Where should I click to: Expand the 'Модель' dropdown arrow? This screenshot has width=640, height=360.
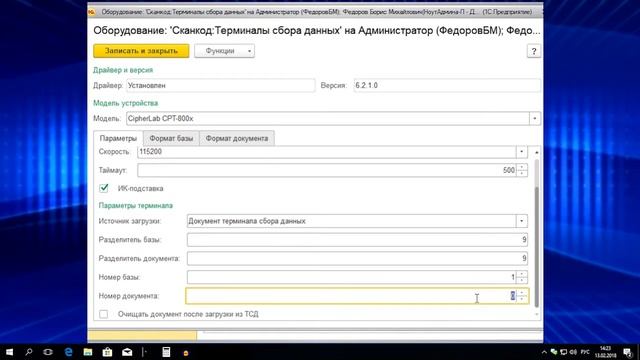pyautogui.click(x=535, y=119)
